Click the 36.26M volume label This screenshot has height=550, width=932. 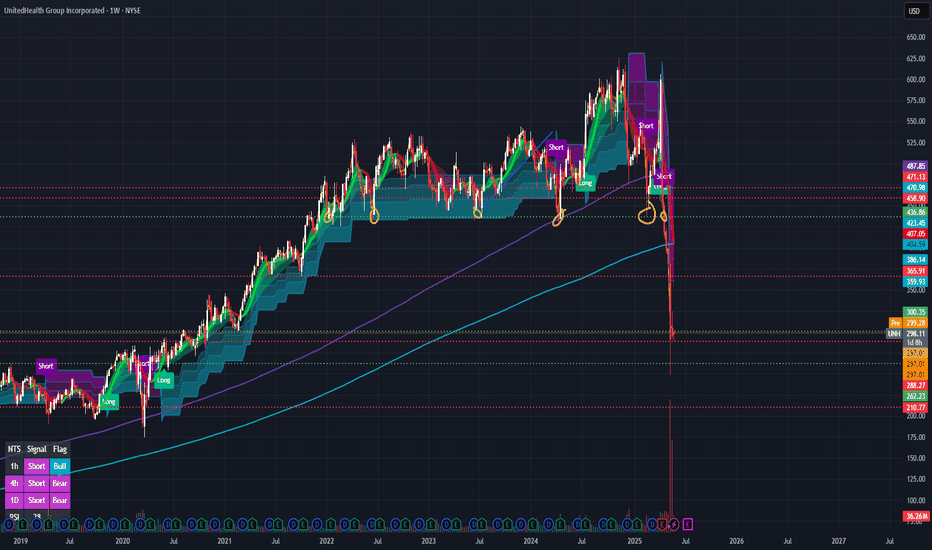(x=915, y=516)
